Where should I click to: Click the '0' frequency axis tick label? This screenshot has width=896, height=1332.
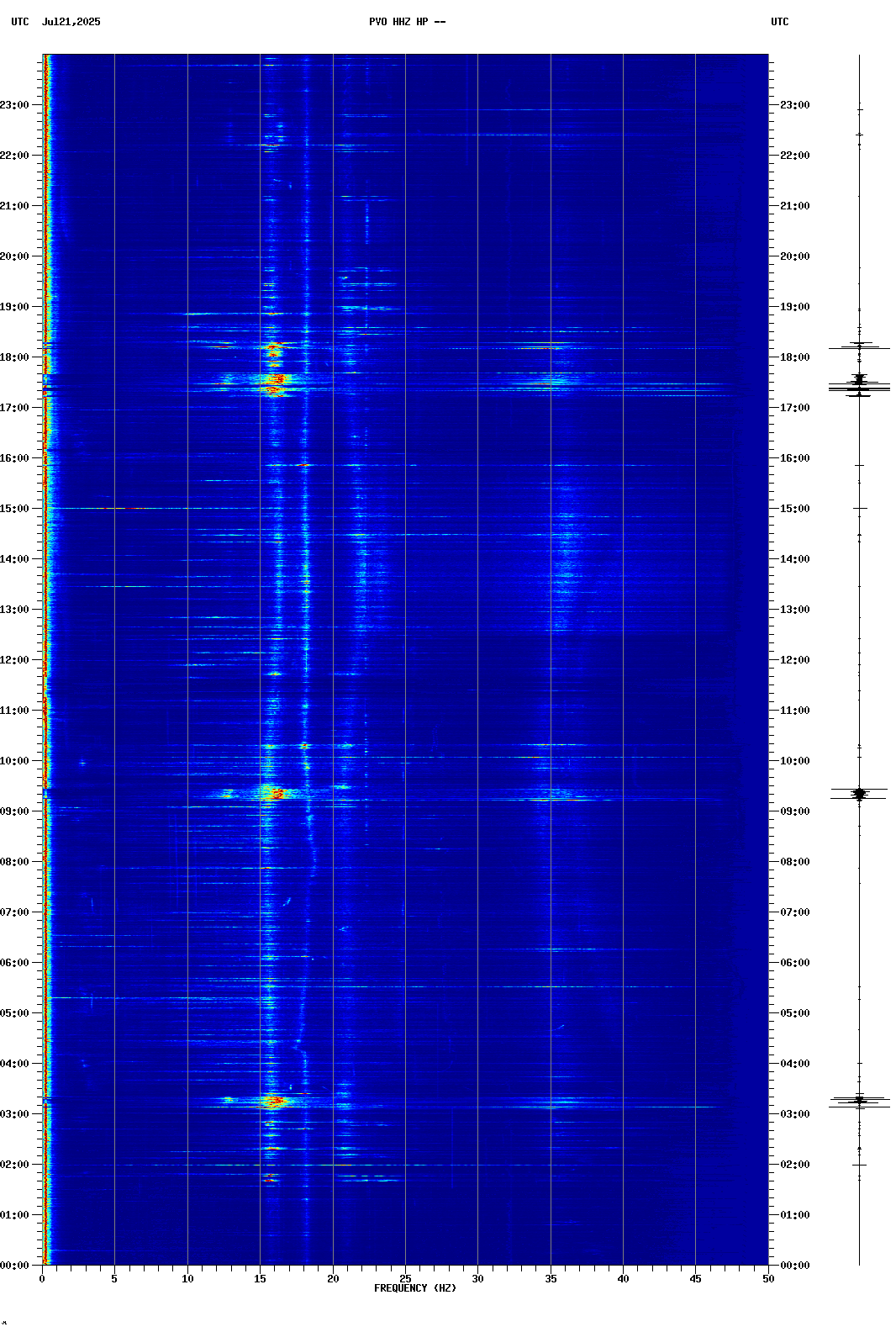[42, 1279]
